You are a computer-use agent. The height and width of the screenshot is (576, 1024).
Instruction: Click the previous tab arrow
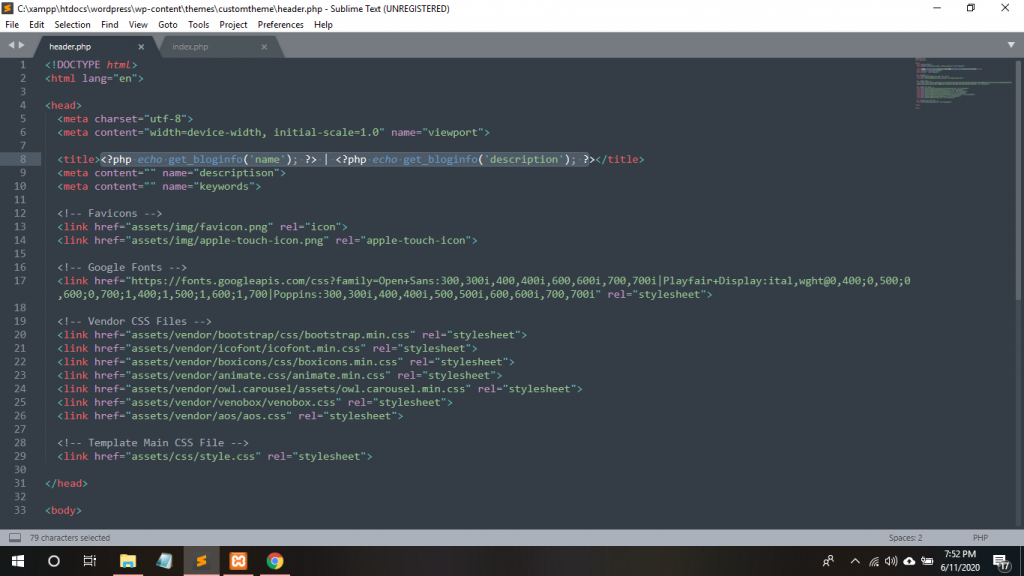[x=10, y=45]
